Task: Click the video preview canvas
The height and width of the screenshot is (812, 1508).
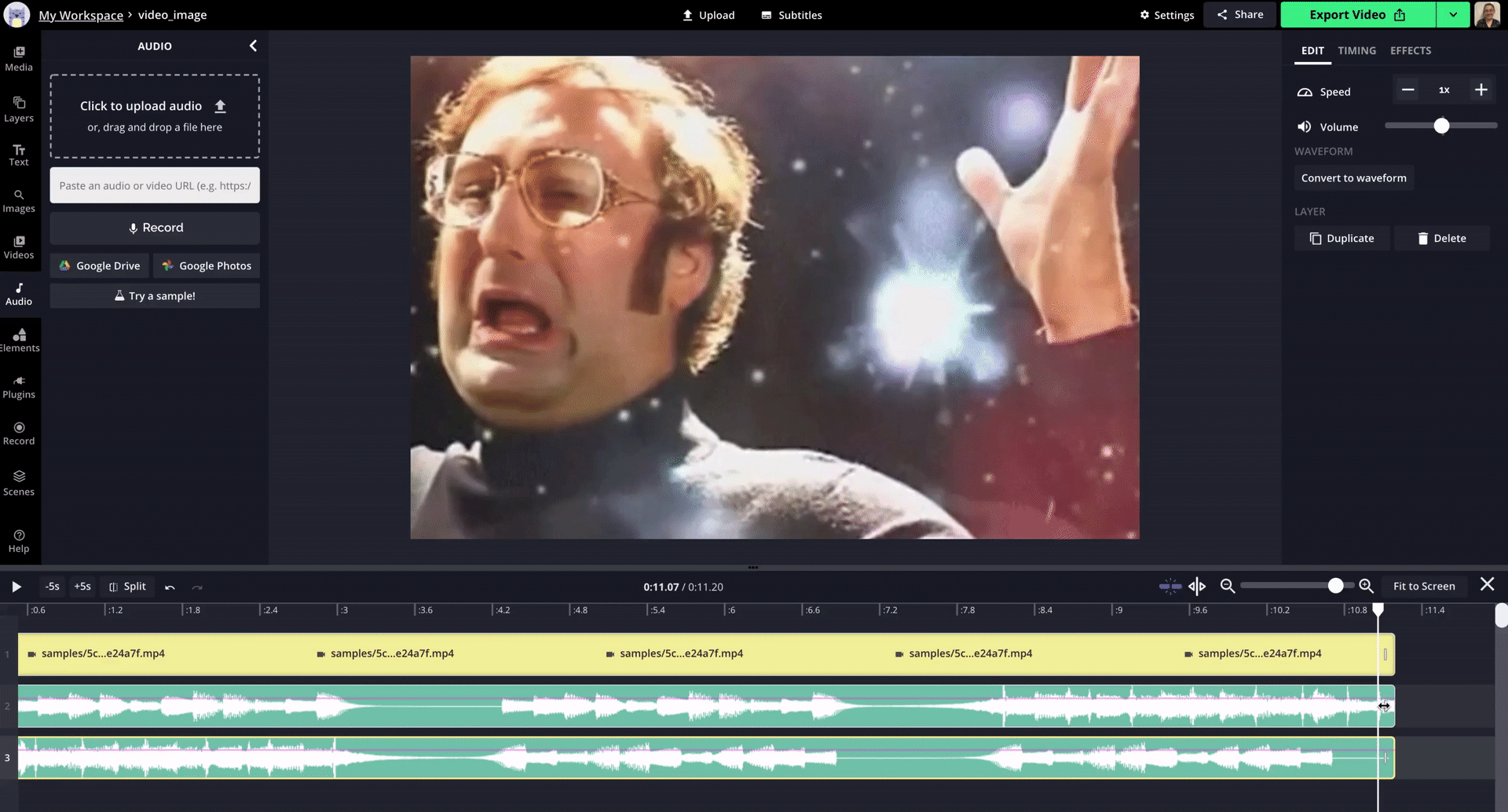Action: click(x=774, y=297)
